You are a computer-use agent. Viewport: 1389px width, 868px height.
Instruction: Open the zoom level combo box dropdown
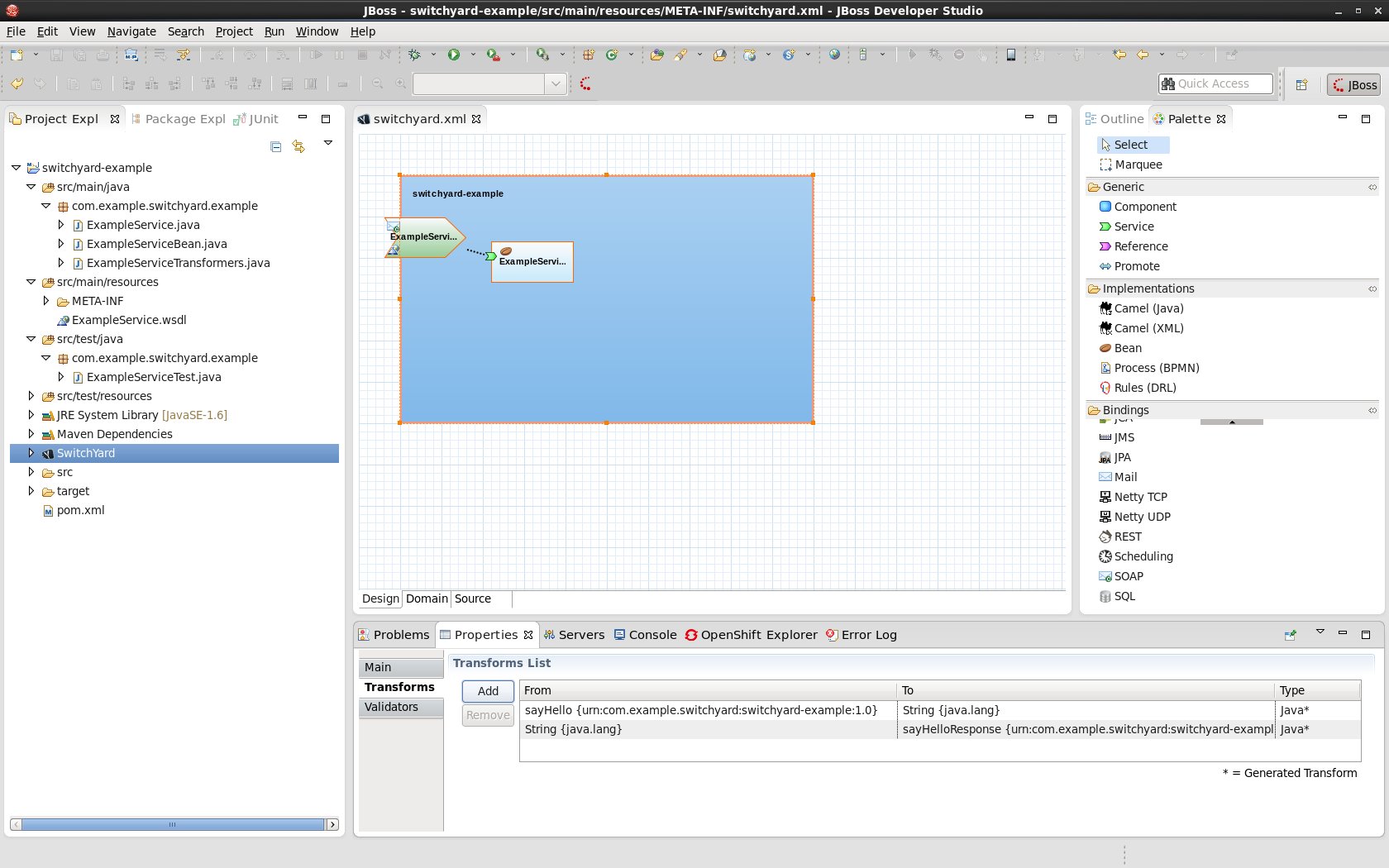tap(556, 83)
